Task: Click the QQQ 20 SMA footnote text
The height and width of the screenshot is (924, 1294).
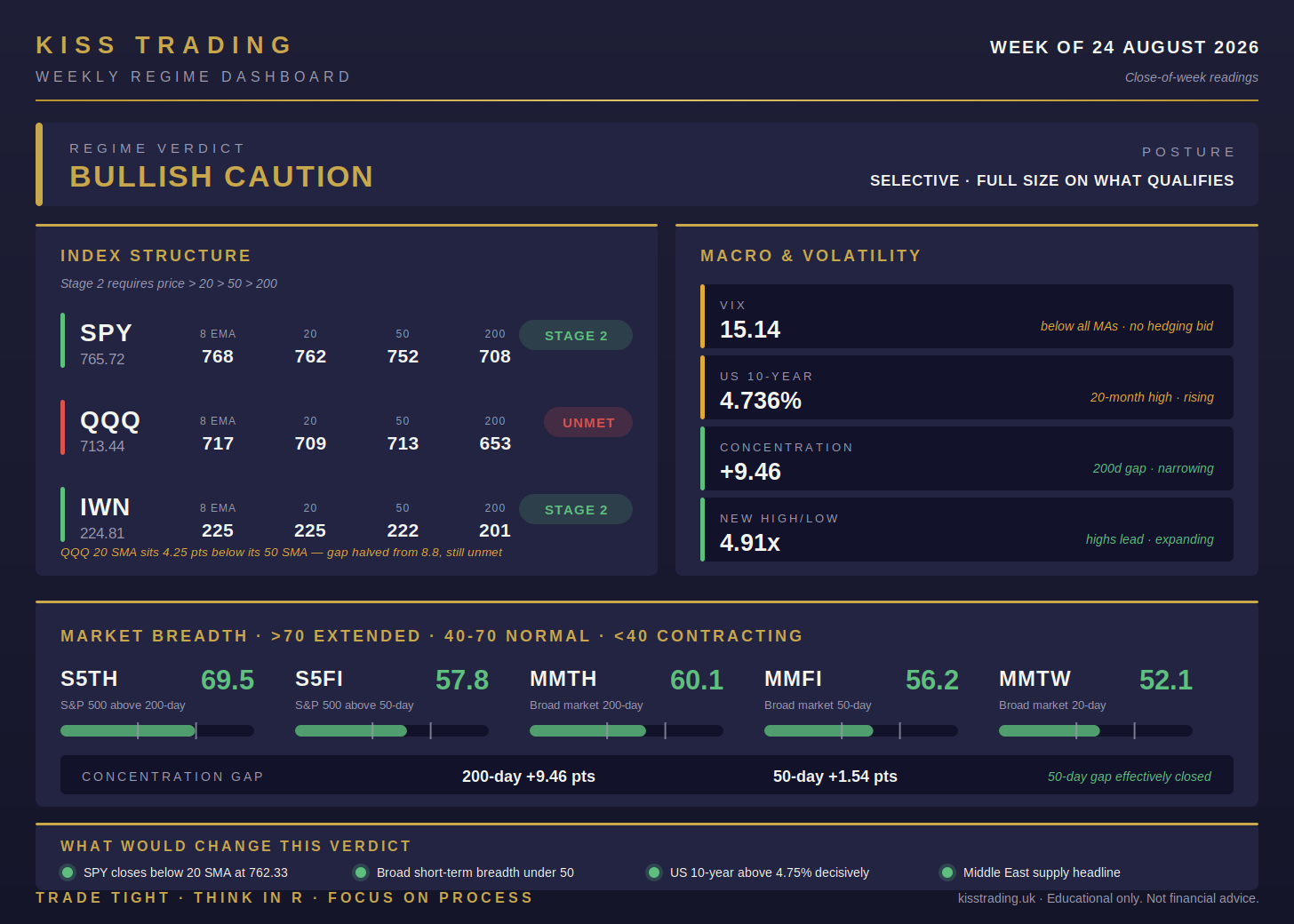Action: pyautogui.click(x=281, y=553)
